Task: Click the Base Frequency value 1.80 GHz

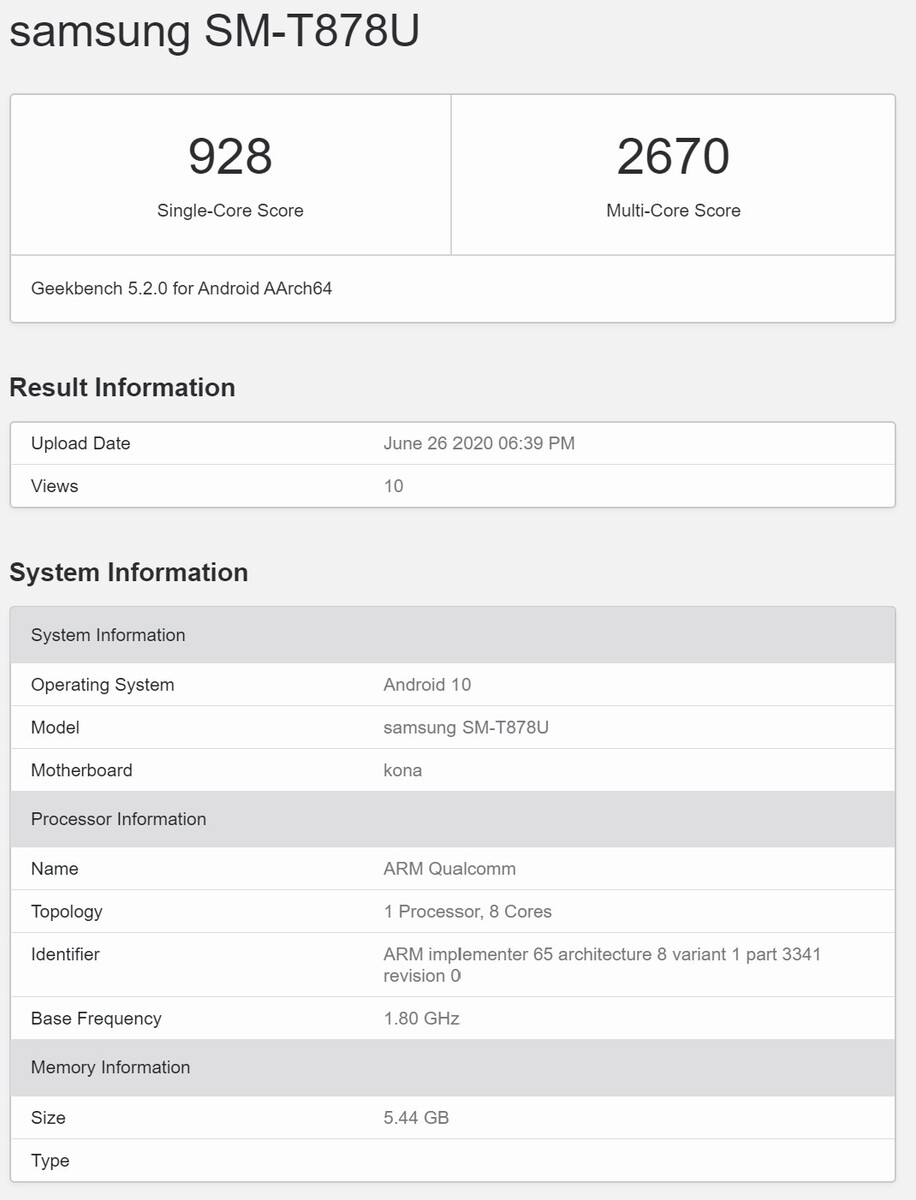Action: pyautogui.click(x=421, y=1019)
